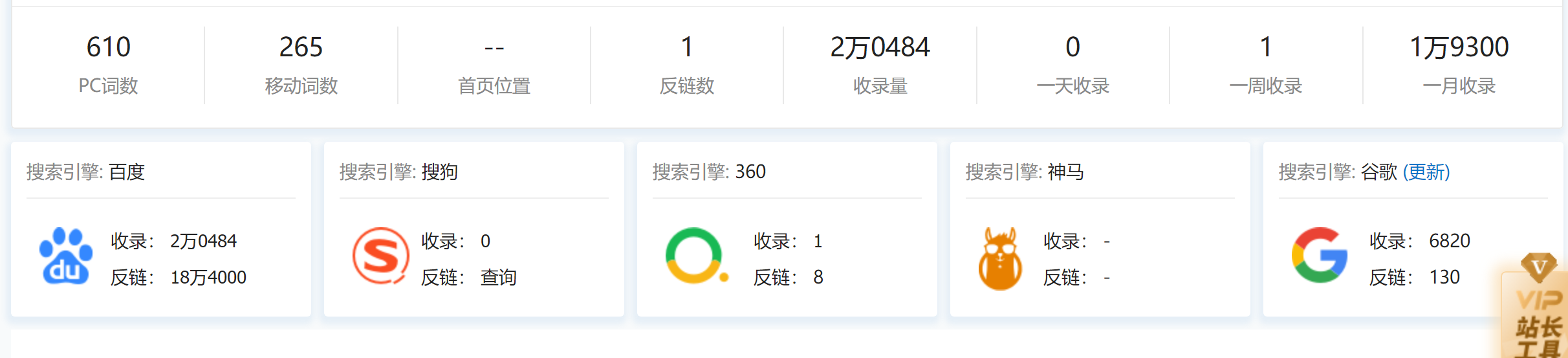Click 360 收录 value 1

click(x=818, y=241)
